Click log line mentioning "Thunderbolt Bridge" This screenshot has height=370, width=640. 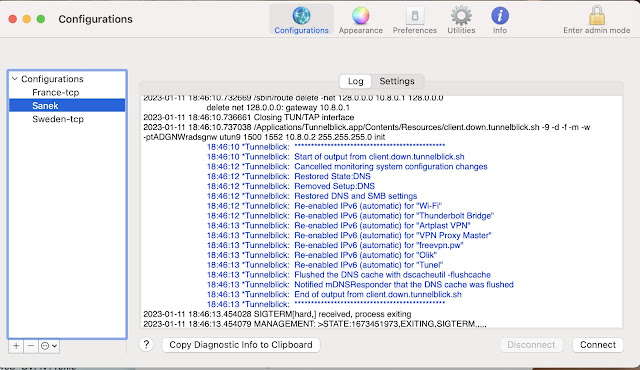coord(350,215)
